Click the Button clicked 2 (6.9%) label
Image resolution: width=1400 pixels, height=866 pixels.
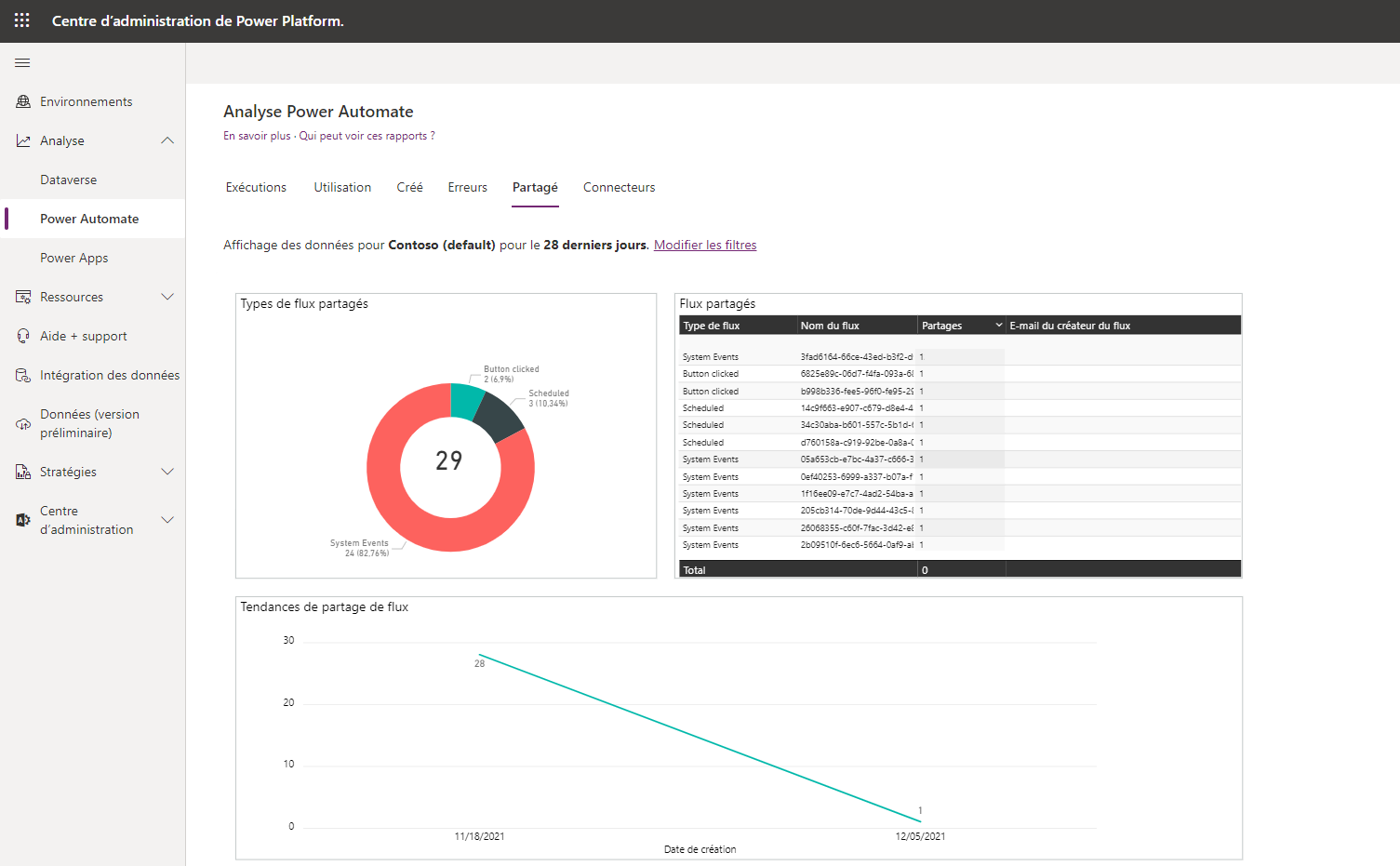coord(511,374)
